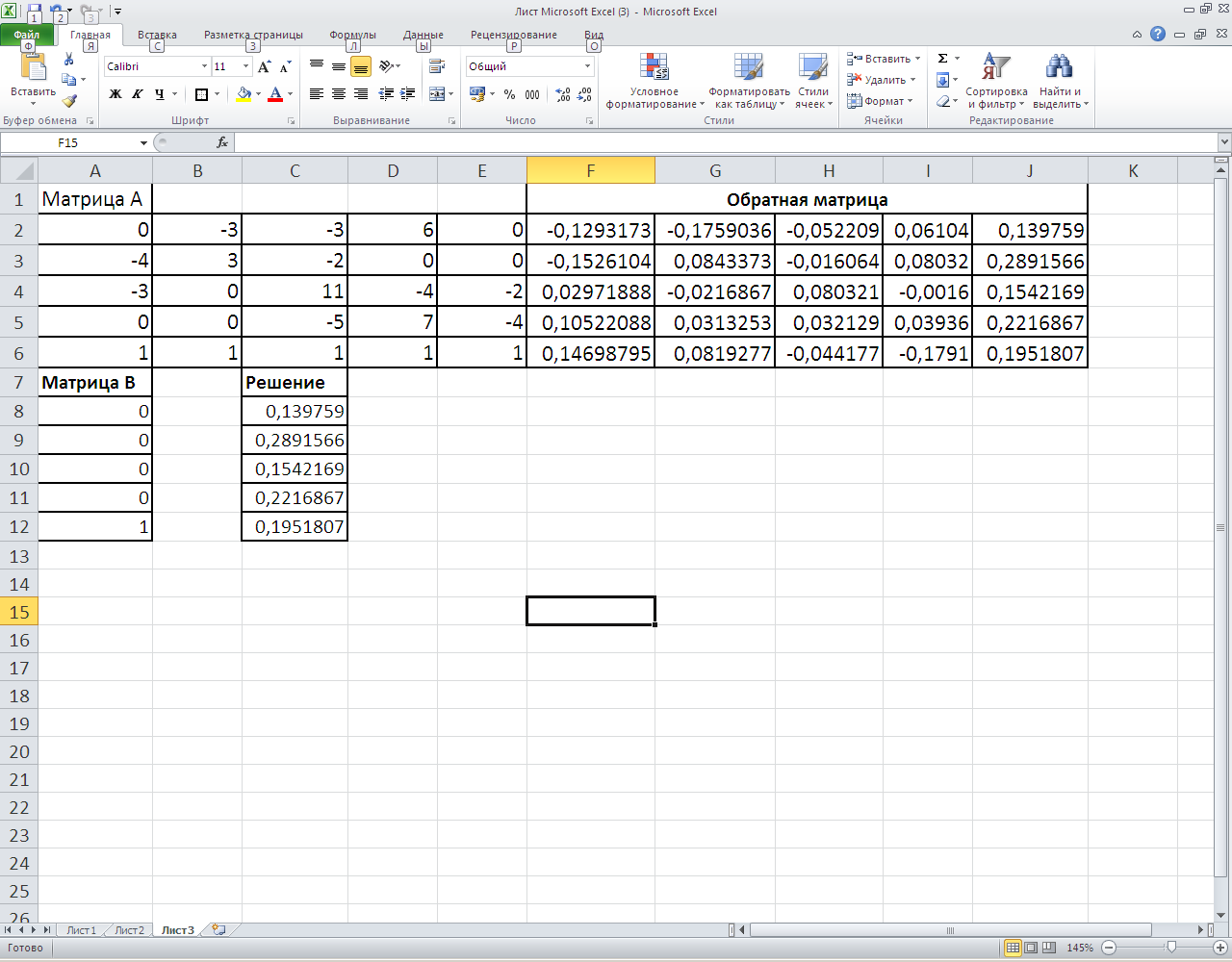Click the increase decimal places icon

563,94
